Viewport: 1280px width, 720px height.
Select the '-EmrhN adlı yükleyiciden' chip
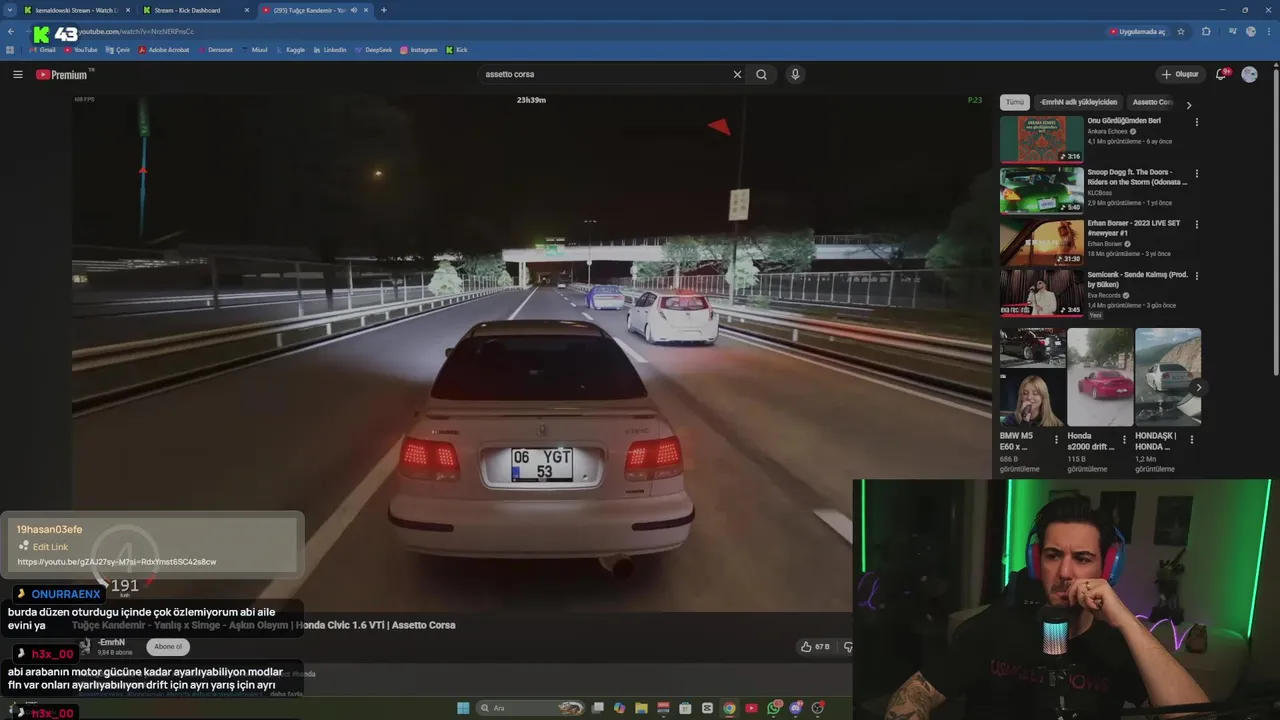coord(1078,102)
